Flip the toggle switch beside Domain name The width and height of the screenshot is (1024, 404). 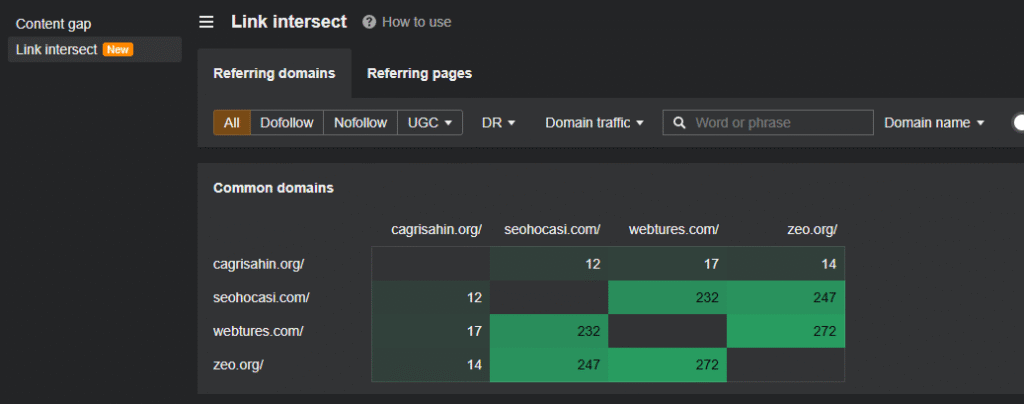point(1017,123)
